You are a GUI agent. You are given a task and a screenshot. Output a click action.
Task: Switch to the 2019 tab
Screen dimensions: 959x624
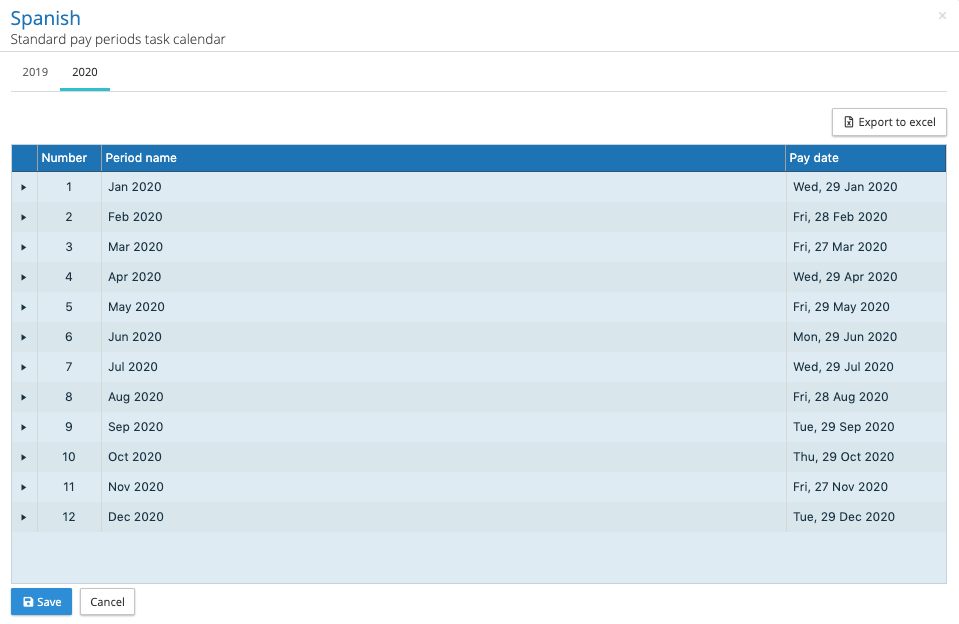pyautogui.click(x=35, y=73)
